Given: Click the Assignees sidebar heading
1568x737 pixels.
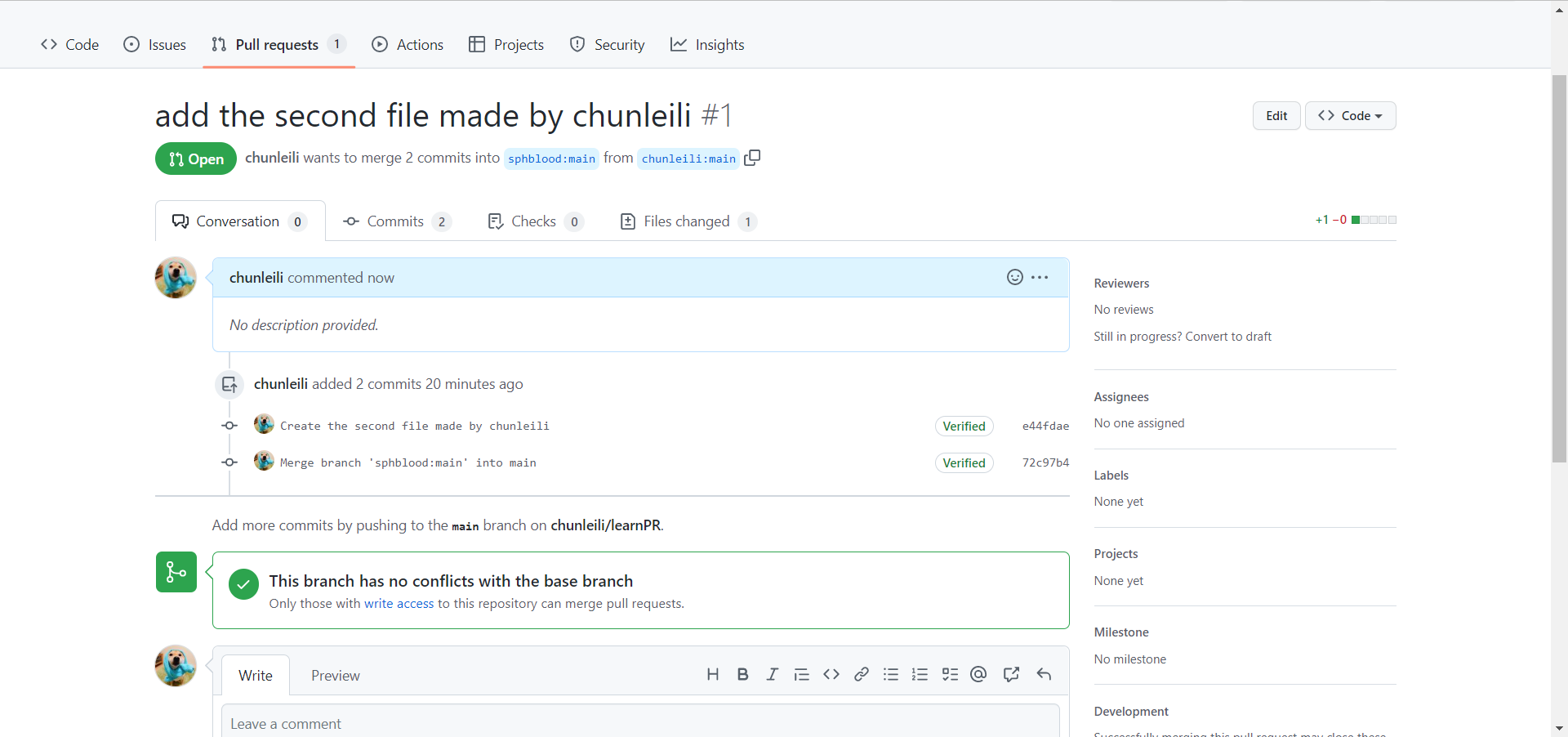Looking at the screenshot, I should coord(1121,397).
